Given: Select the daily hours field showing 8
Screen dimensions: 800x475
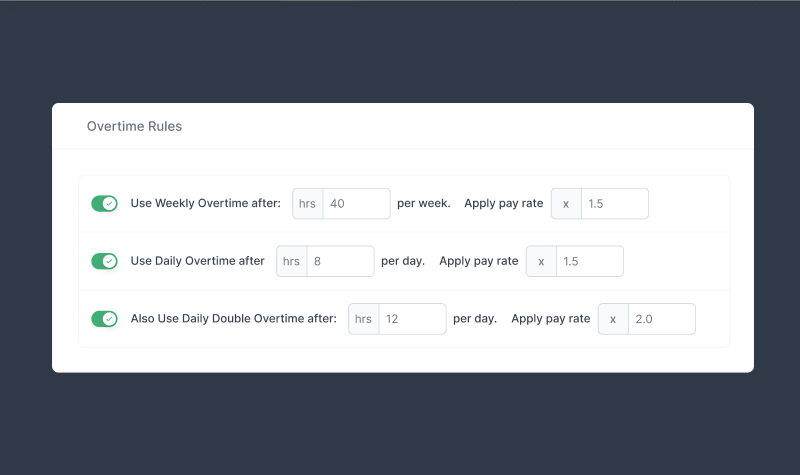Looking at the screenshot, I should [x=340, y=261].
